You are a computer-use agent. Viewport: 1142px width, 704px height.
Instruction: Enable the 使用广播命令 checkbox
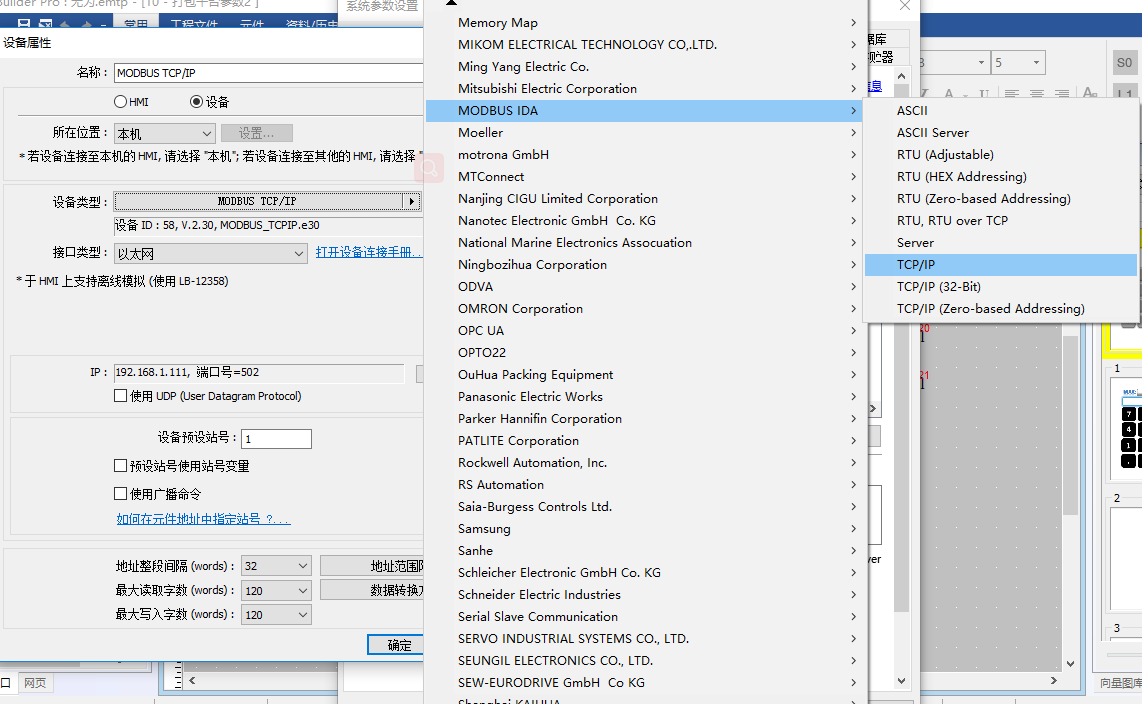[x=121, y=494]
